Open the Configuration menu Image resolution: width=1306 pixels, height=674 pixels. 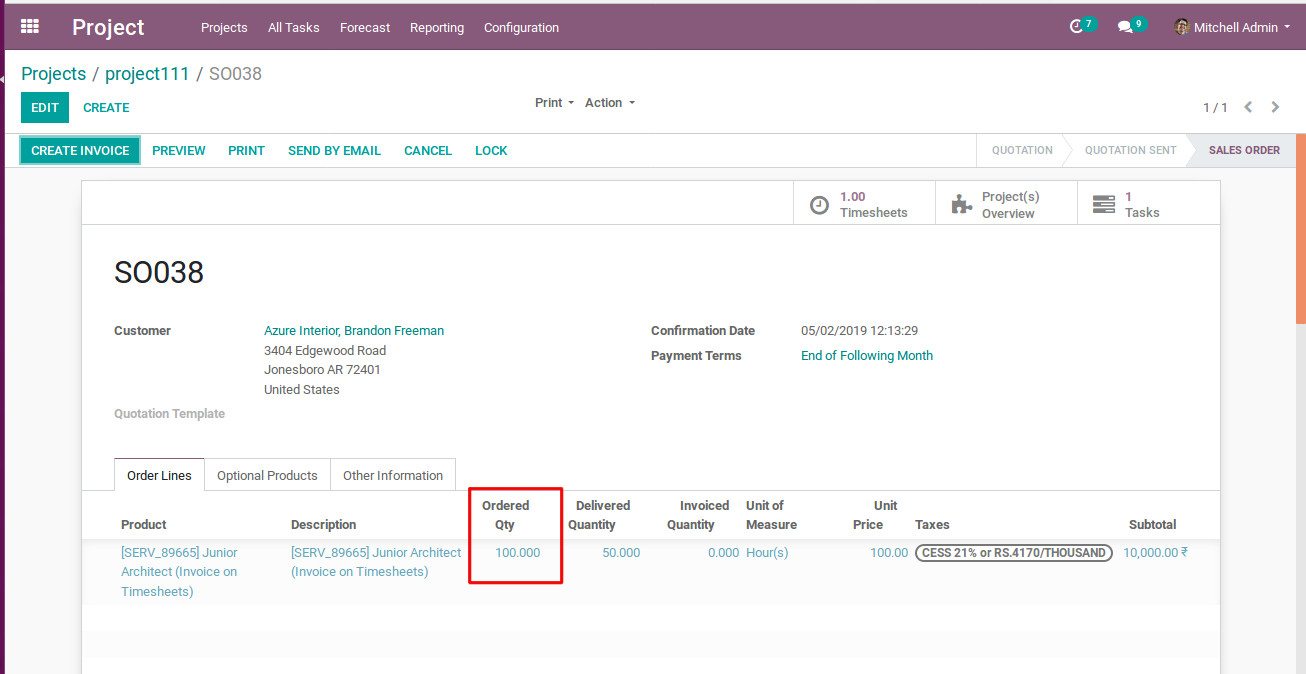(x=521, y=27)
